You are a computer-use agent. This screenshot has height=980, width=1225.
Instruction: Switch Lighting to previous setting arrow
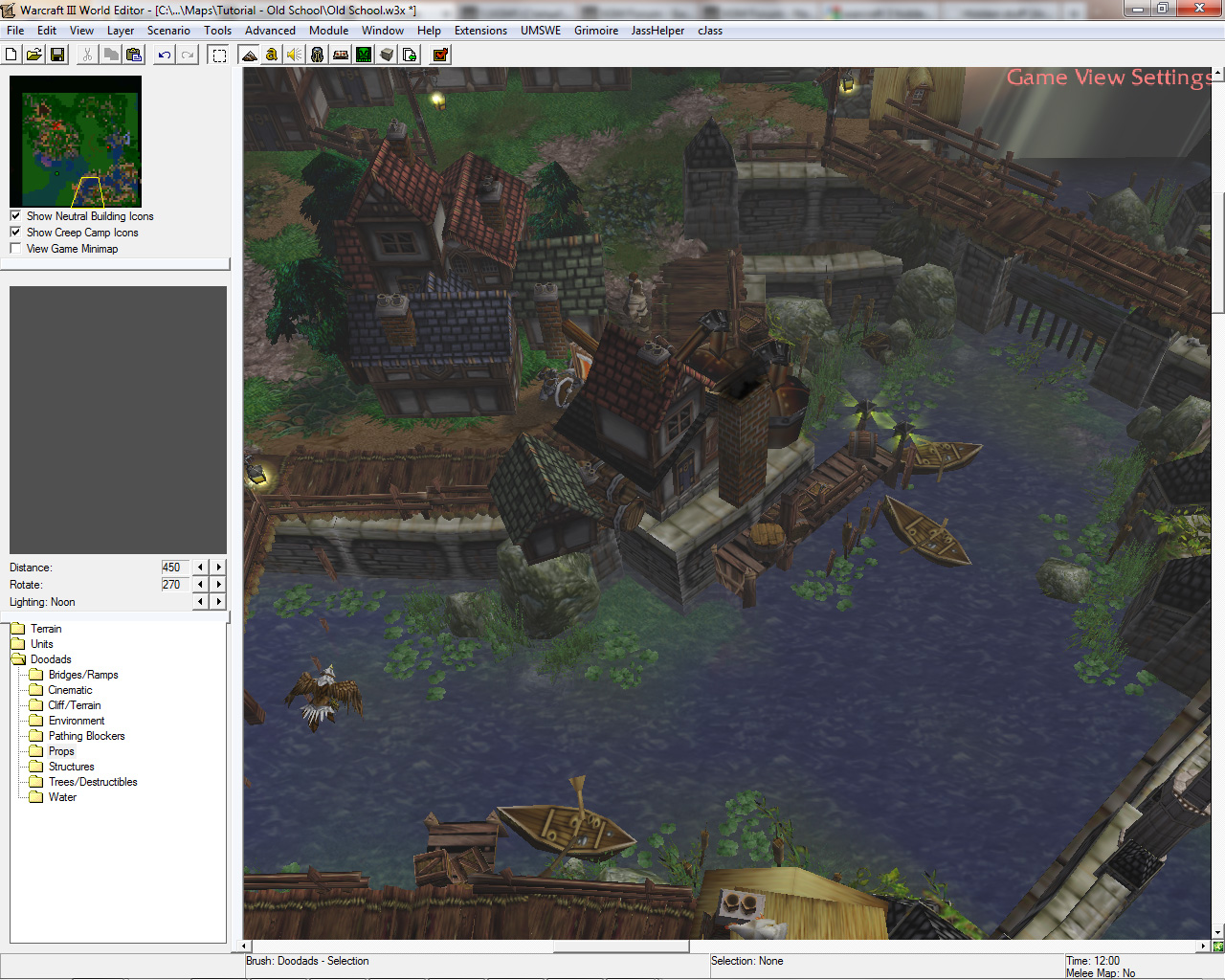click(x=200, y=602)
